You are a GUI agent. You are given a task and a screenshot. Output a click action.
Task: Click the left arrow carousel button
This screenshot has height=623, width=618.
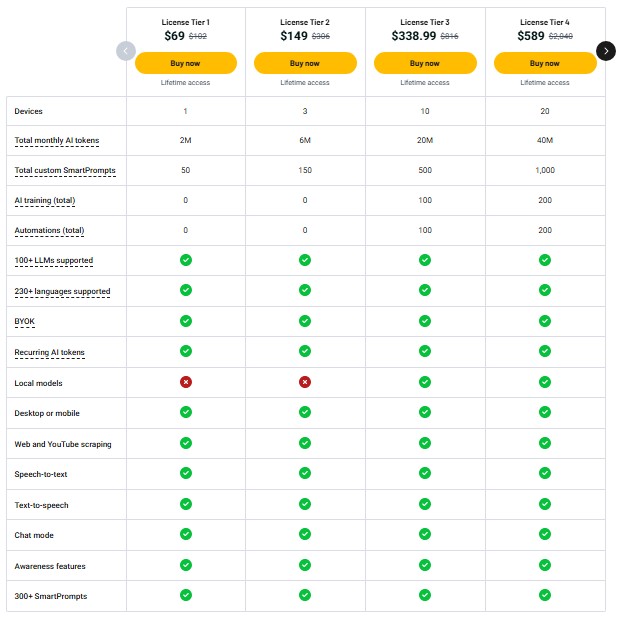pos(125,50)
